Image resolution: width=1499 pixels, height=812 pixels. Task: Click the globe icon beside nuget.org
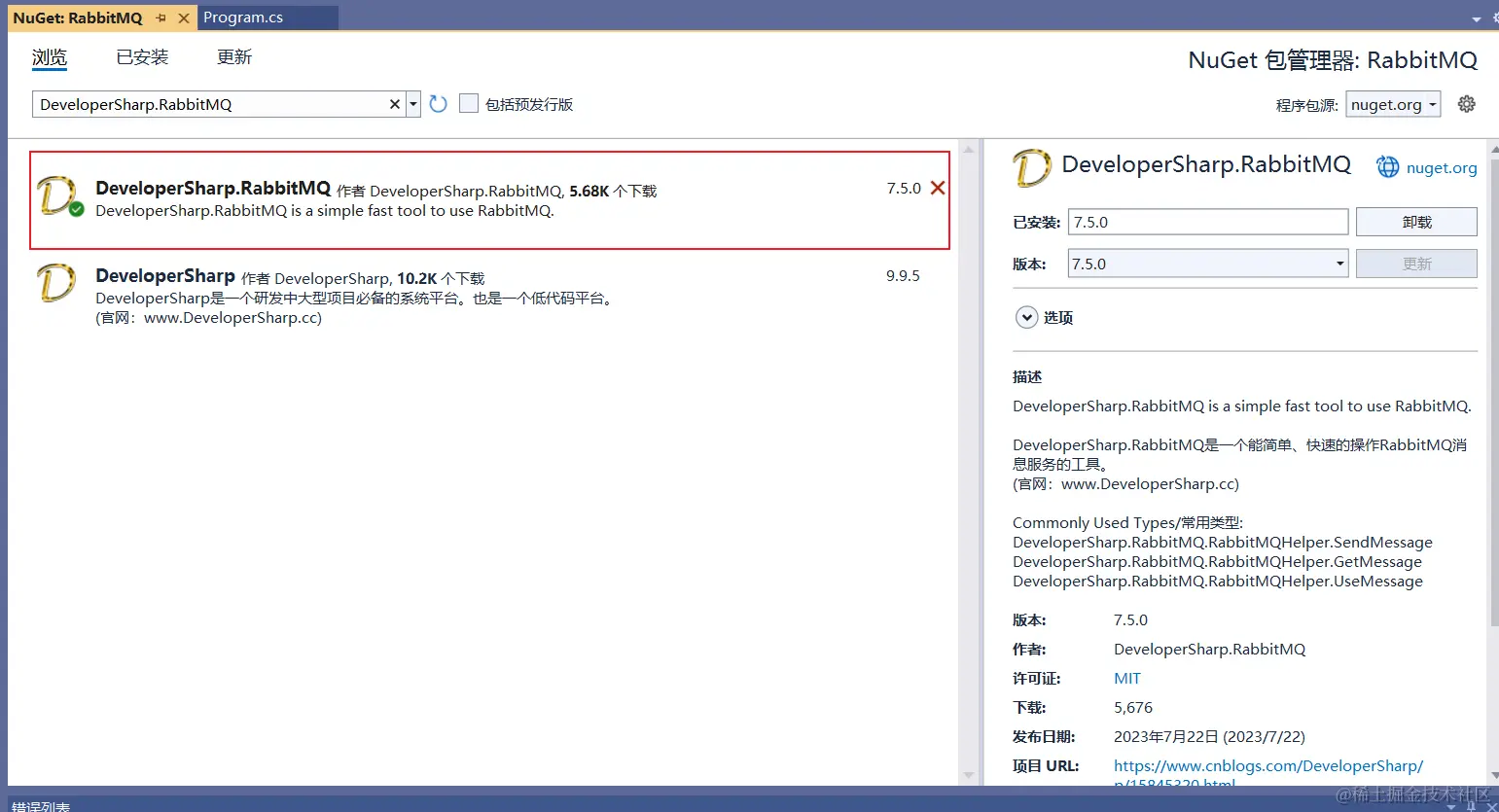[1387, 167]
